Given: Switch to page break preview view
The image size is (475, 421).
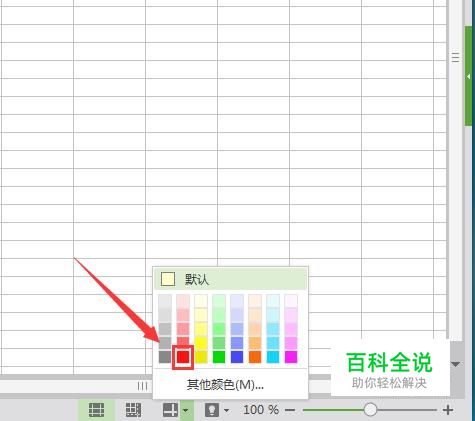Looking at the screenshot, I should [133, 410].
